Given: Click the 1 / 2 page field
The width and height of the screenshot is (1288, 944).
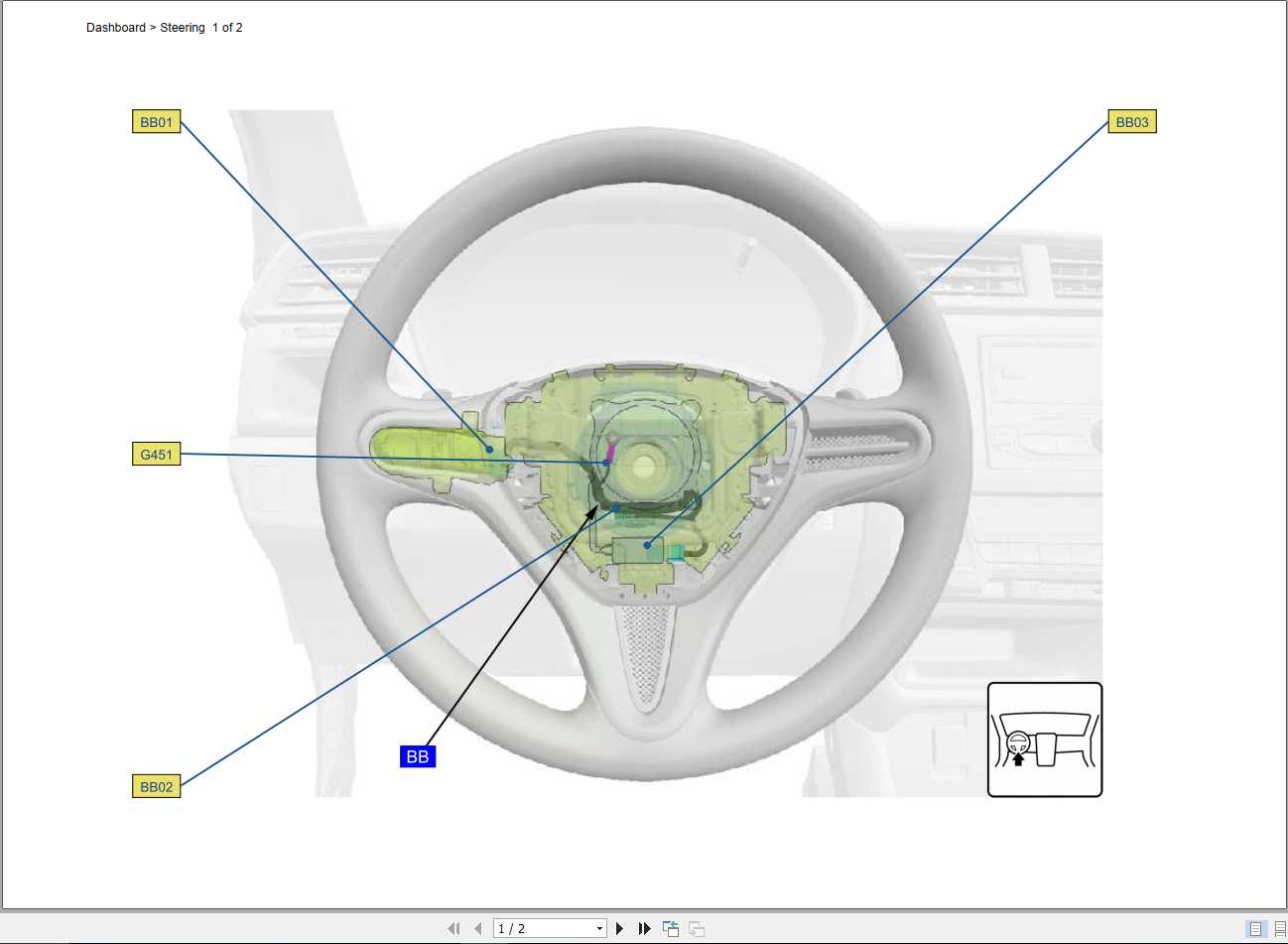Looking at the screenshot, I should pos(544,929).
